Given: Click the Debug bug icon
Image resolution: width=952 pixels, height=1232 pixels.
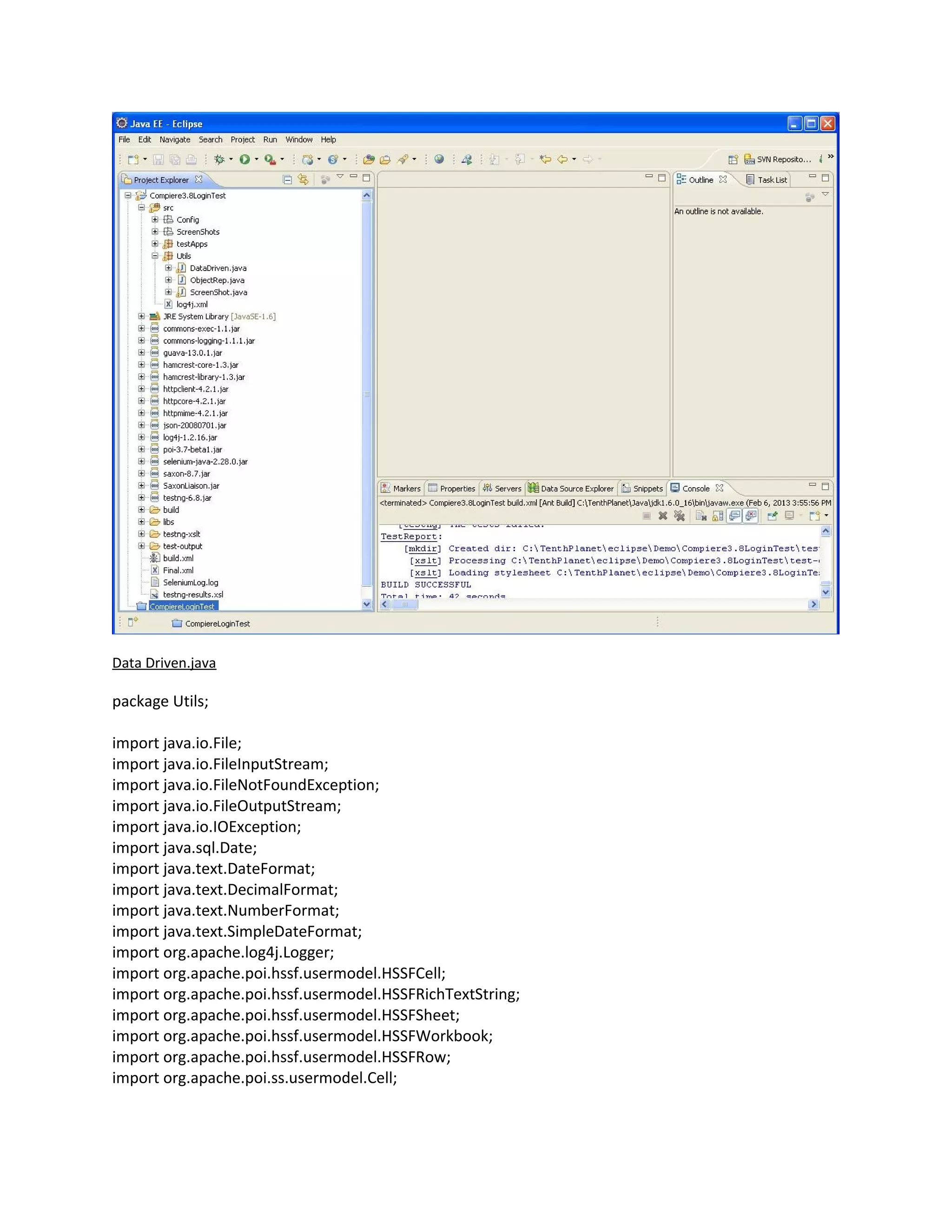Looking at the screenshot, I should [x=219, y=159].
